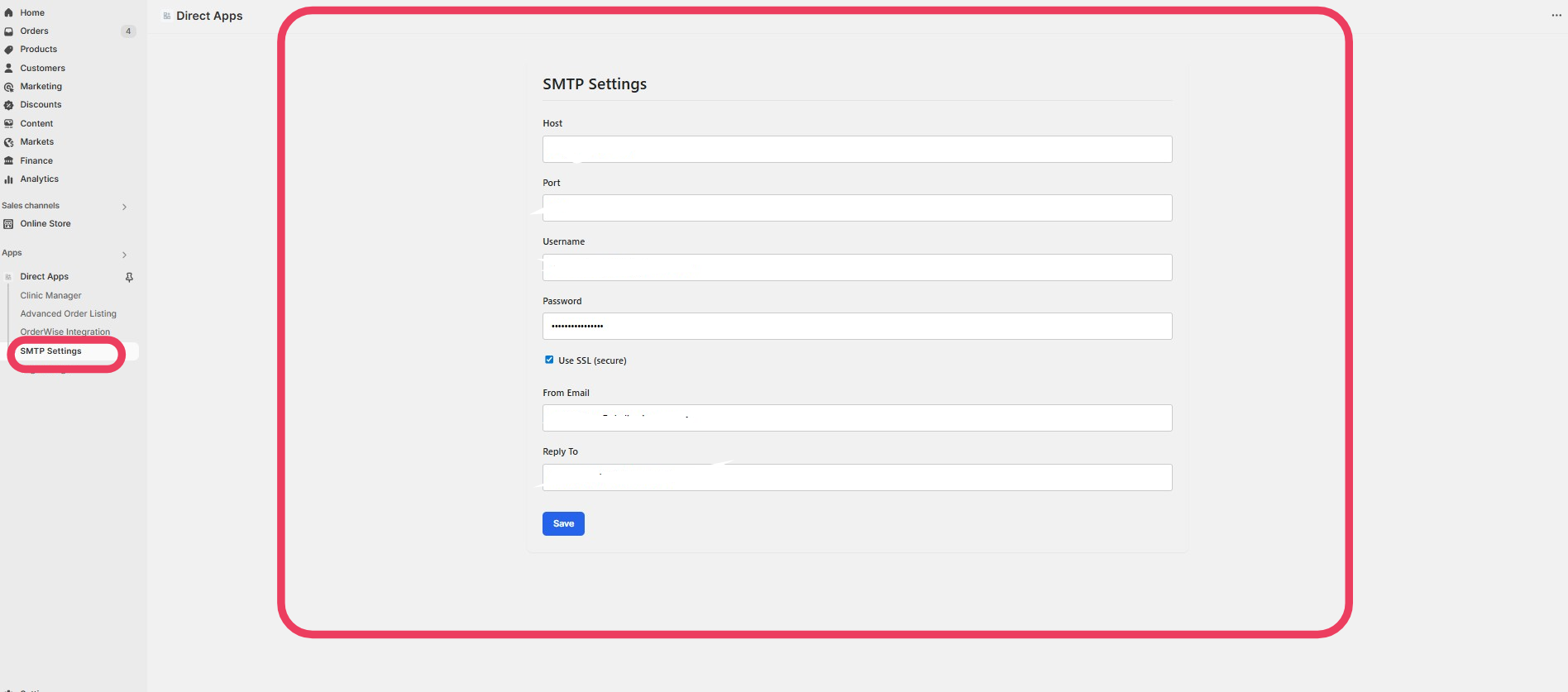Viewport: 1568px width, 692px height.
Task: Click the Sales channels label
Action: point(31,206)
